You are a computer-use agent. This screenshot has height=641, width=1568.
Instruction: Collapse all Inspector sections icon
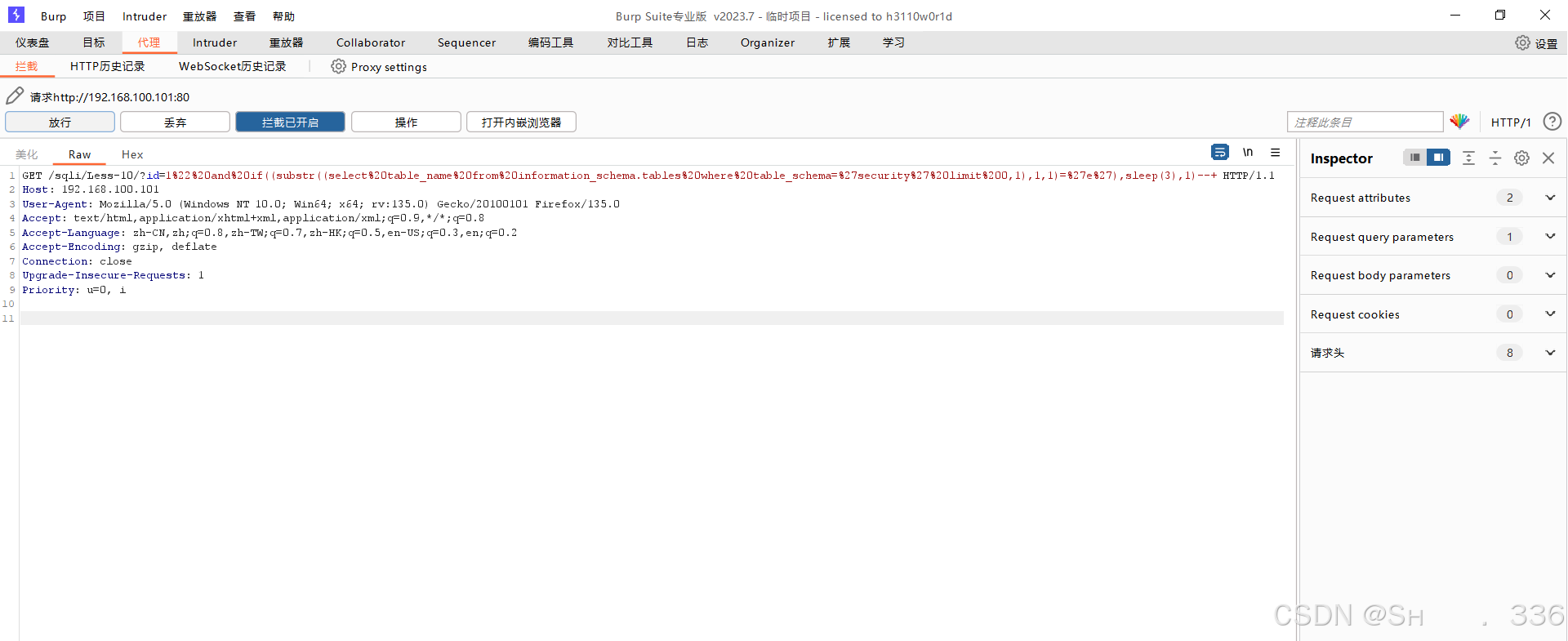(x=1495, y=158)
